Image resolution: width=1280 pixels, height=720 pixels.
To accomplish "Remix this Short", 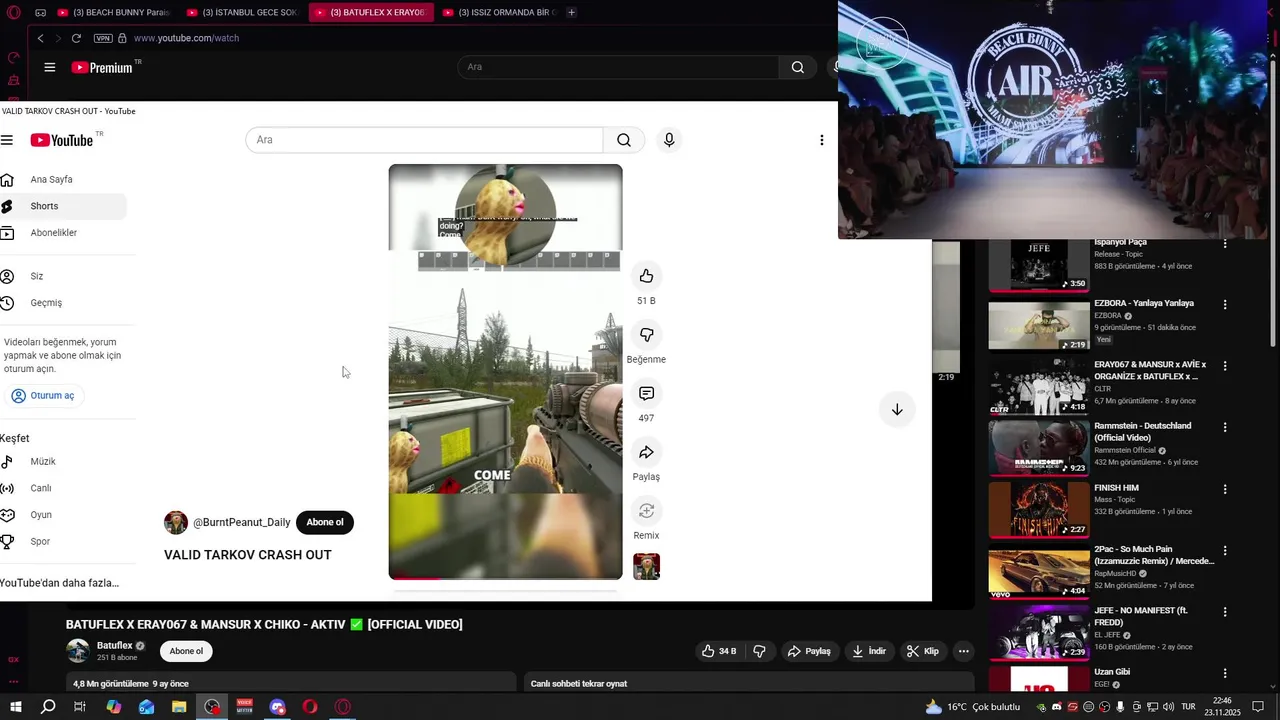I will (646, 511).
